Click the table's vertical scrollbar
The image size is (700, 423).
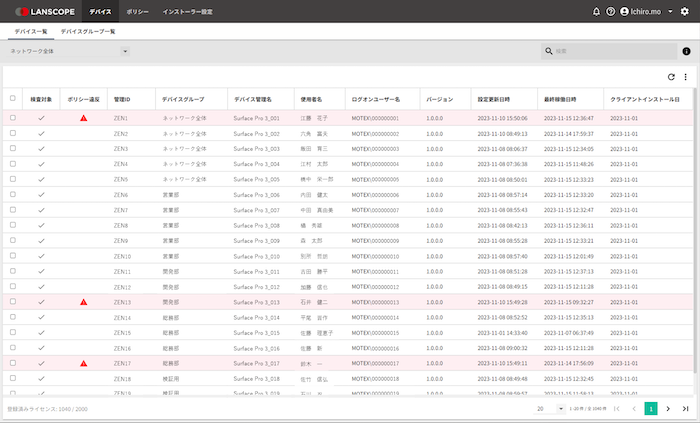pos(694,230)
